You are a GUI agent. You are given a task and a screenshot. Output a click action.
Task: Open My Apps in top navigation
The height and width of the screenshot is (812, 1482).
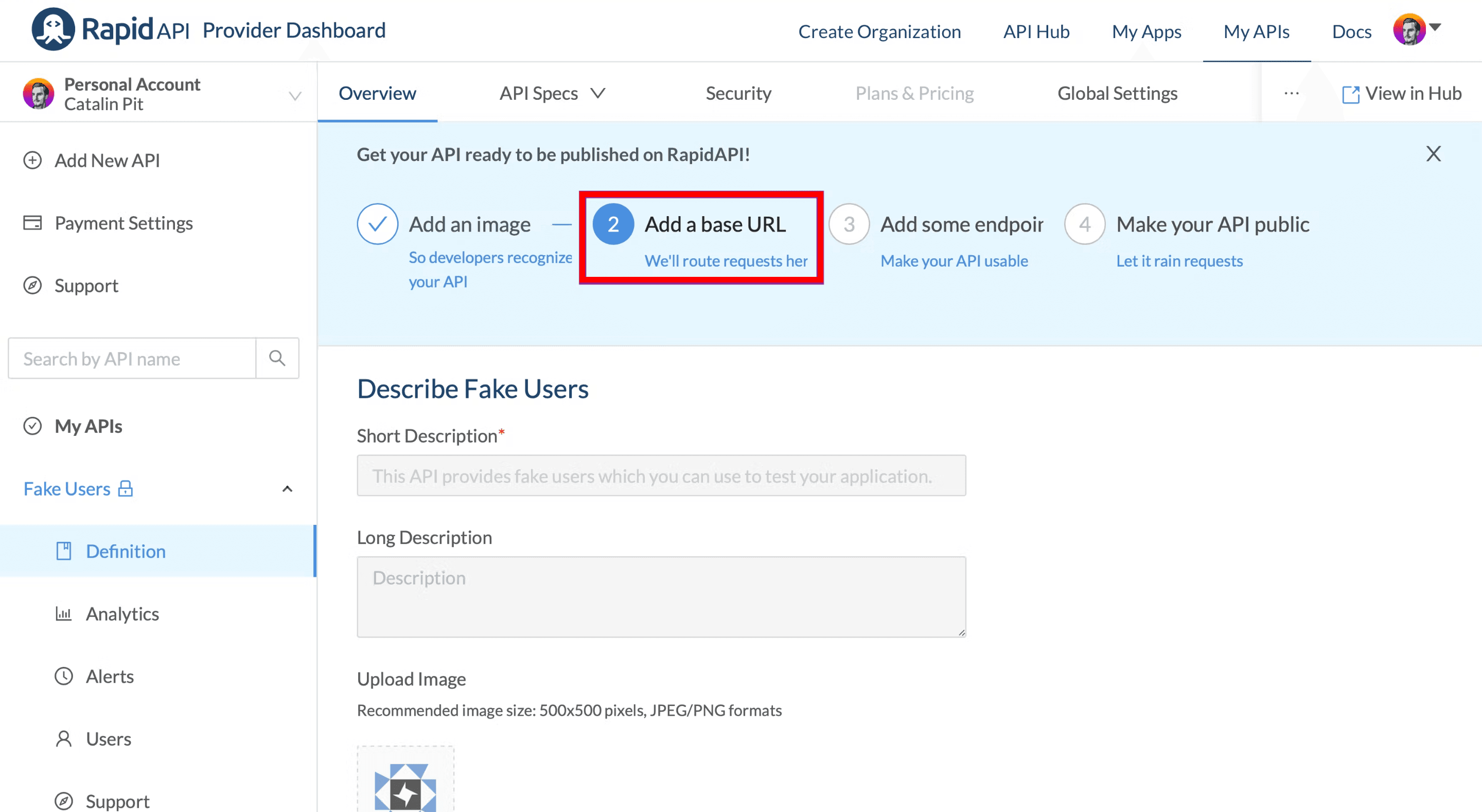point(1146,31)
